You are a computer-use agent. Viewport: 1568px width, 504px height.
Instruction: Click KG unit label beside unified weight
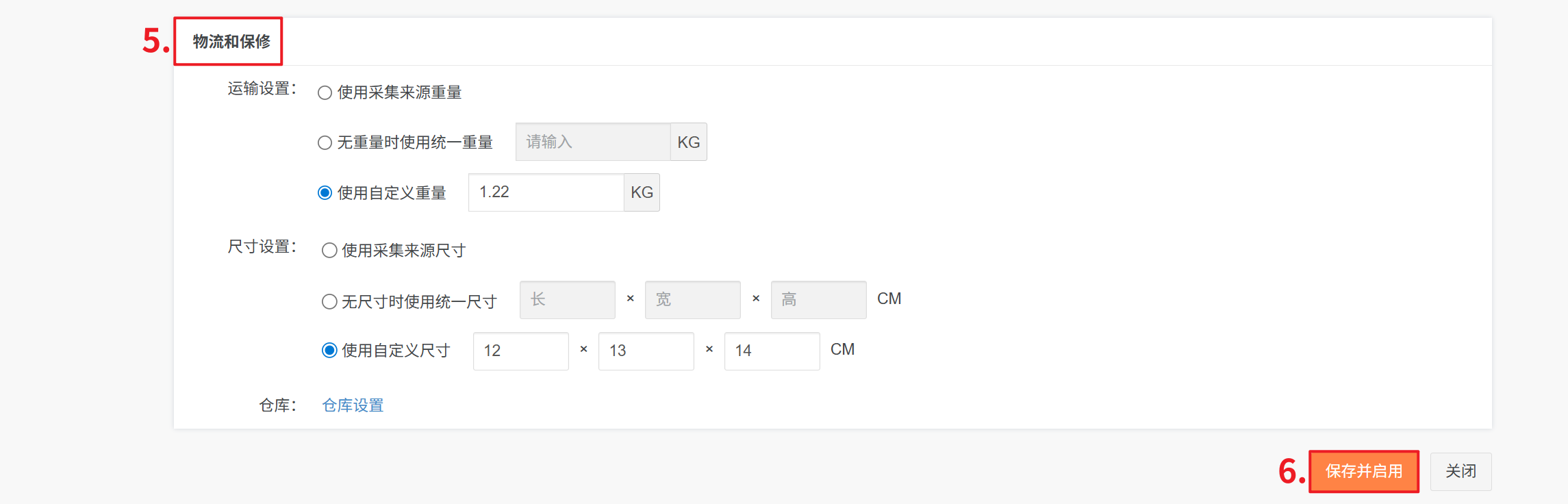(x=688, y=142)
